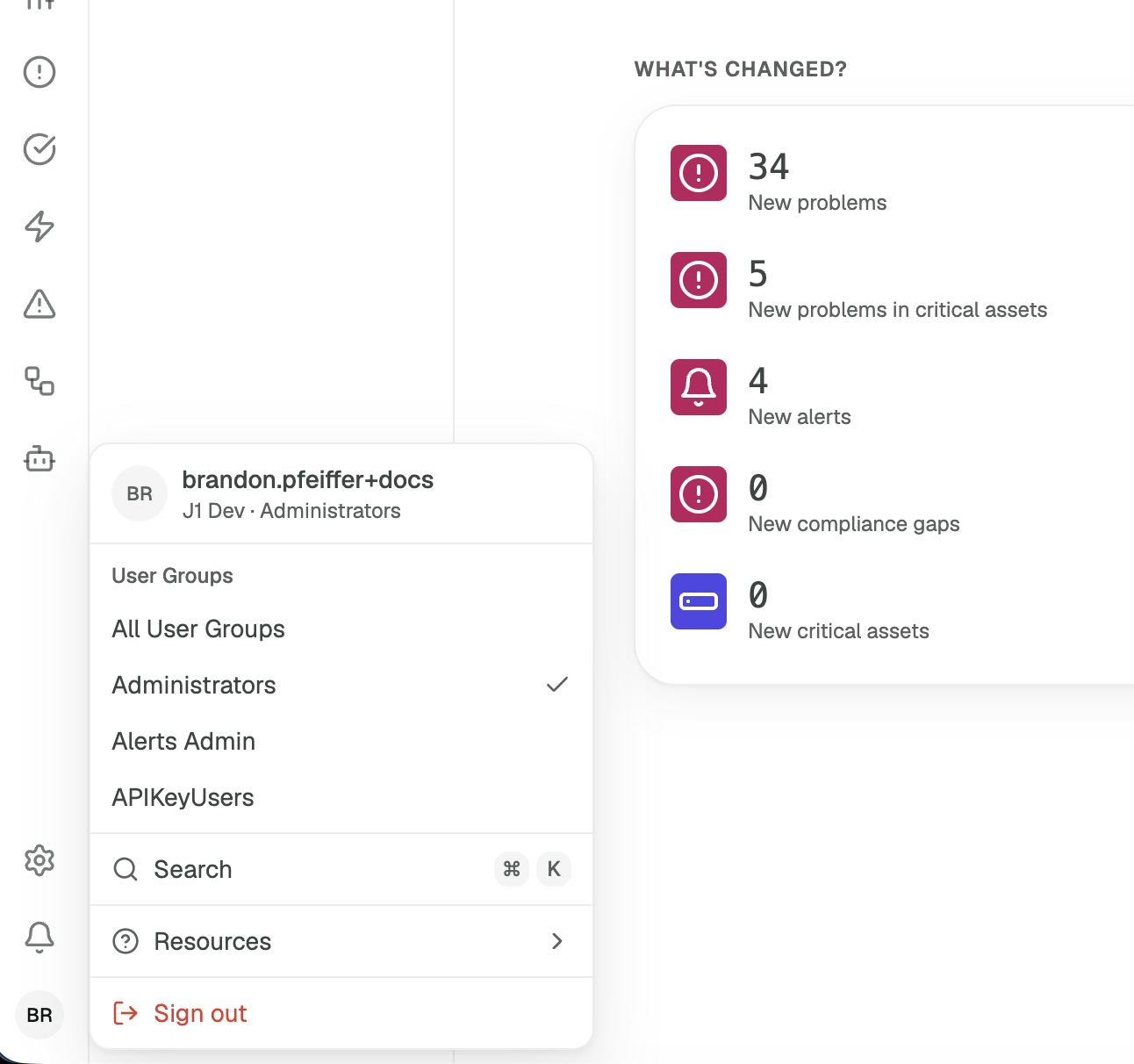
Task: Open the alerts triangle warning sidebar icon
Action: 39,304
